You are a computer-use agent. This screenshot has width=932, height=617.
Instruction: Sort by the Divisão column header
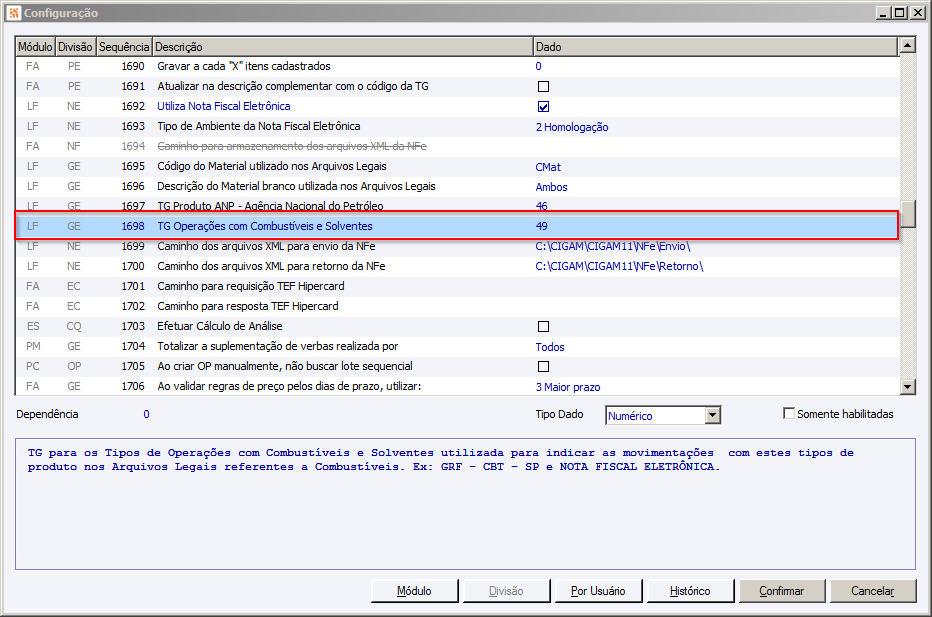75,46
